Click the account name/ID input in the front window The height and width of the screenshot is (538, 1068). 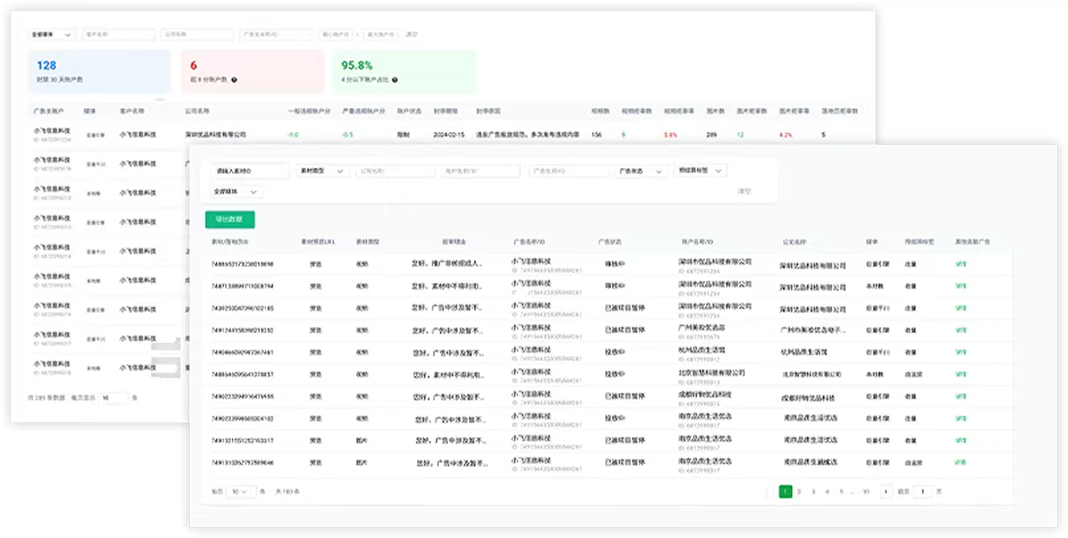481,172
